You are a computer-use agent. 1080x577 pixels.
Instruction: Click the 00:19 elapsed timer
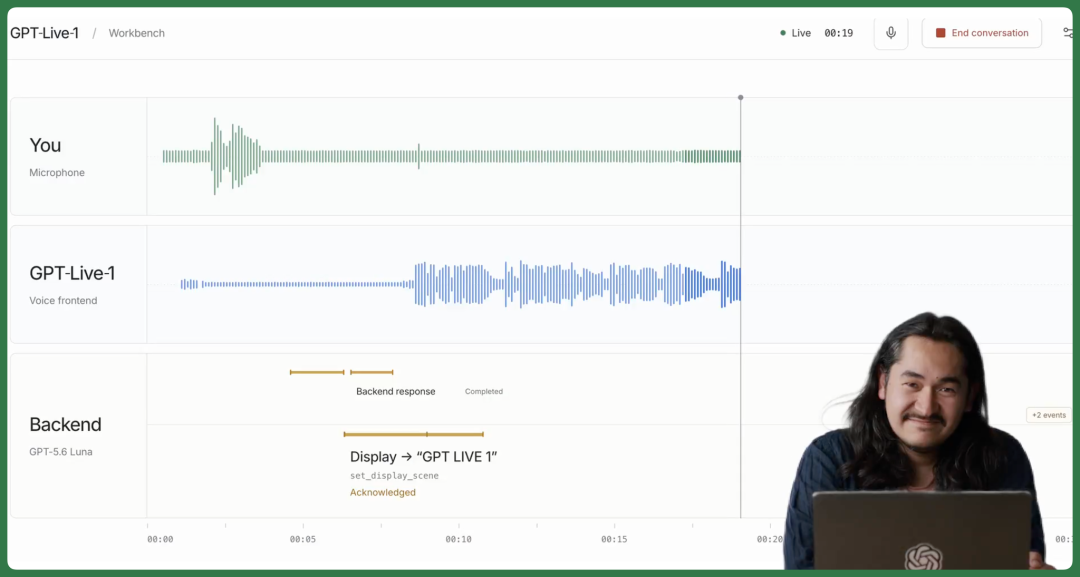coord(838,33)
